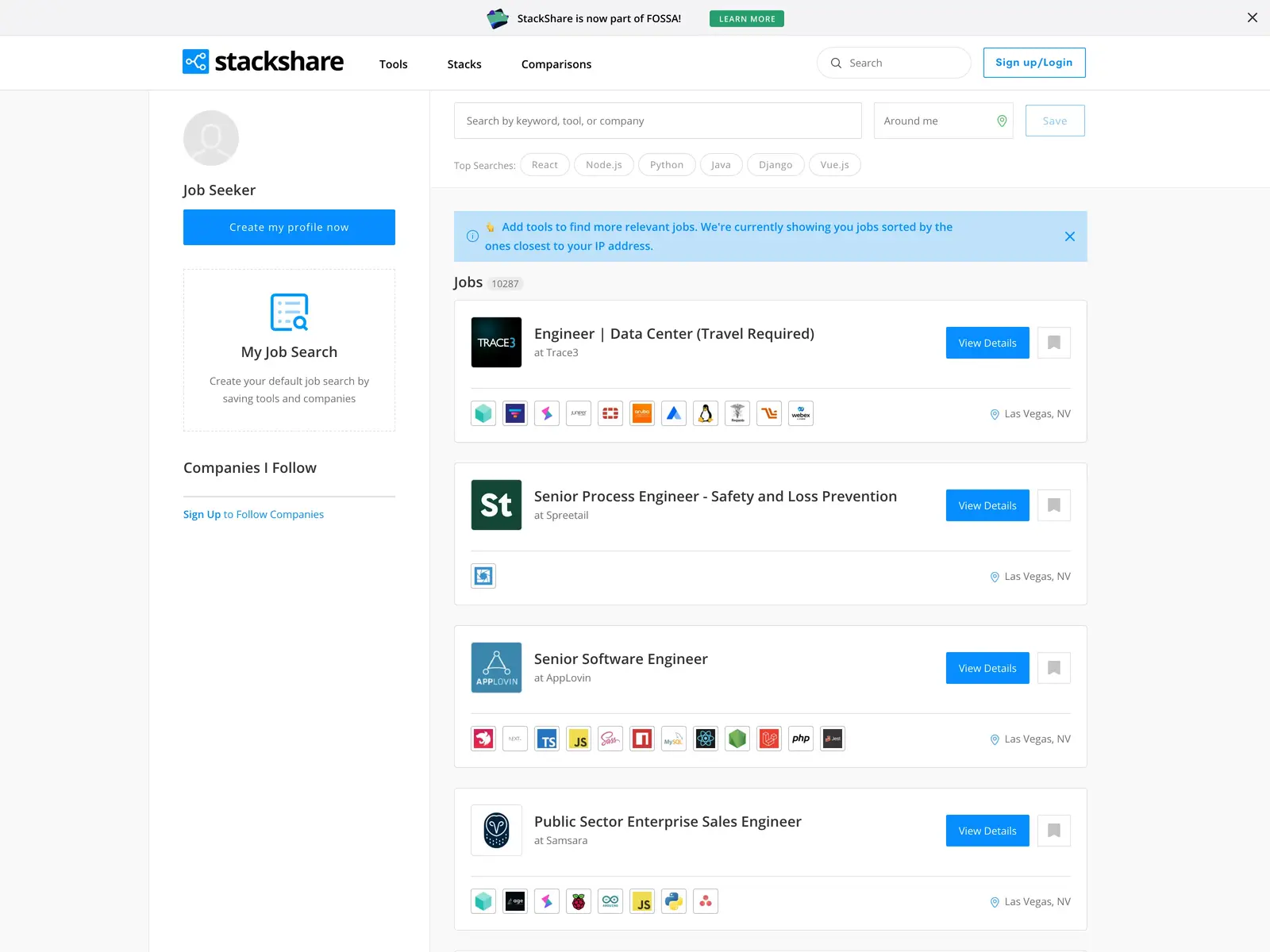The width and height of the screenshot is (1270, 952).
Task: Bookmark the Spreetail Senior Process Engineer job
Action: (1054, 505)
